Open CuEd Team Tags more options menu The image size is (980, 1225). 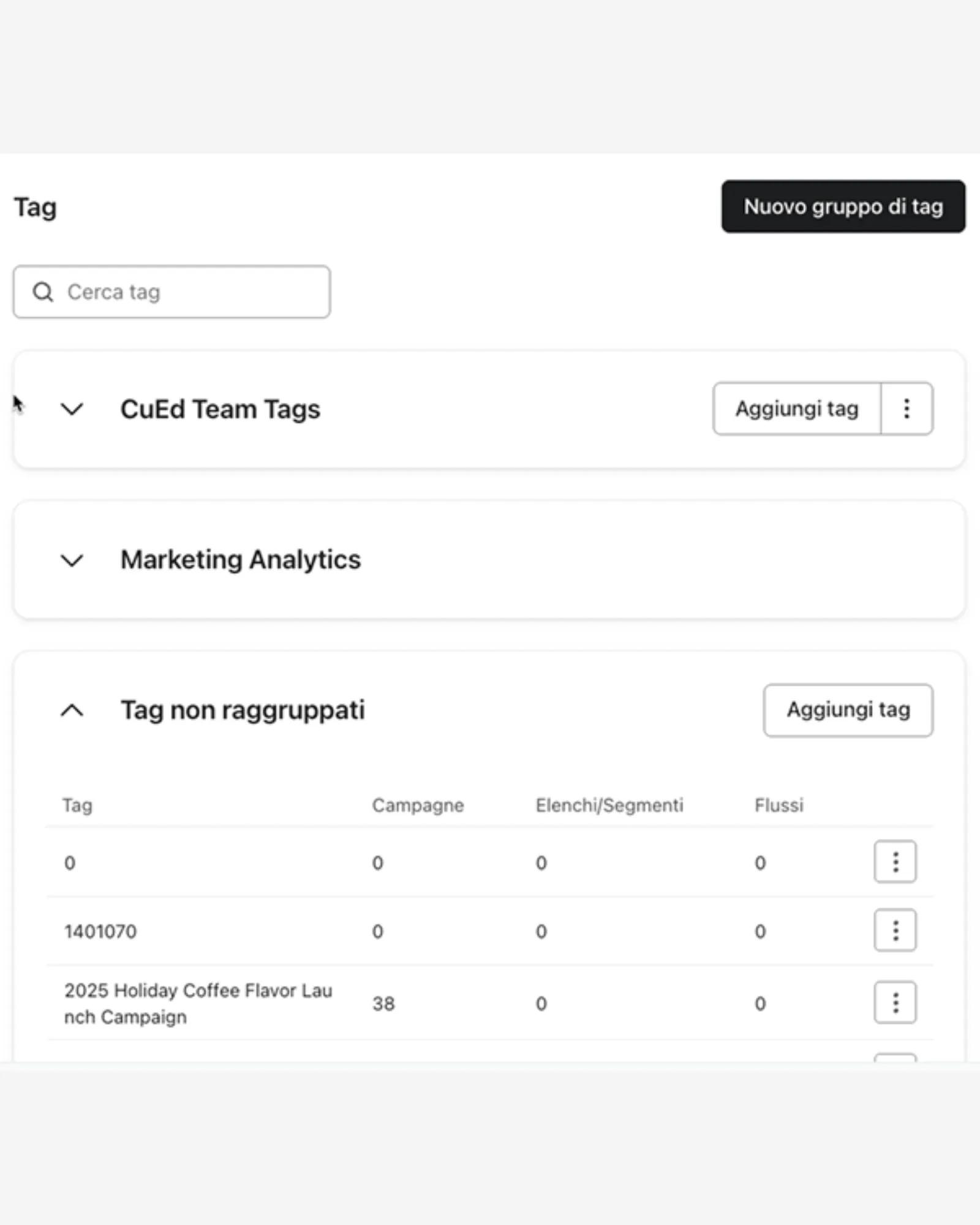pyautogui.click(x=907, y=409)
